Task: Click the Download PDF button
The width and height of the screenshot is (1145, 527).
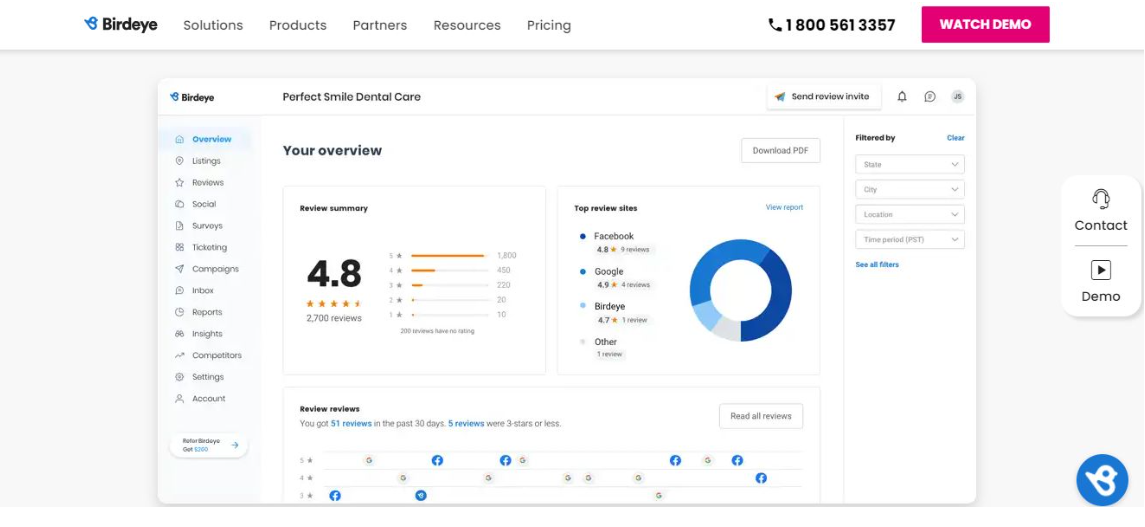Action: click(781, 150)
